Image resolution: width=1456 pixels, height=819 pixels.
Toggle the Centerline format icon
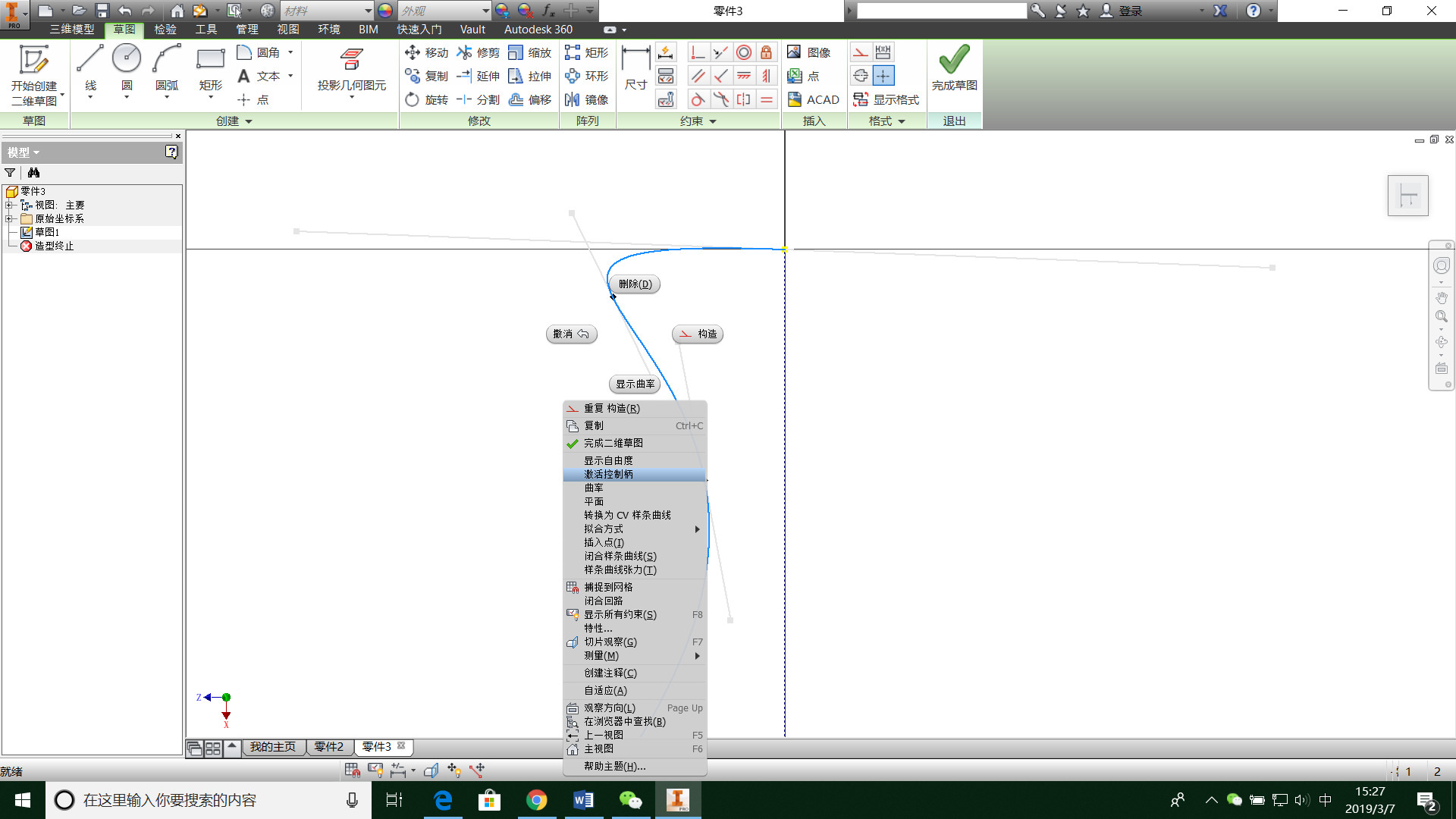(860, 76)
